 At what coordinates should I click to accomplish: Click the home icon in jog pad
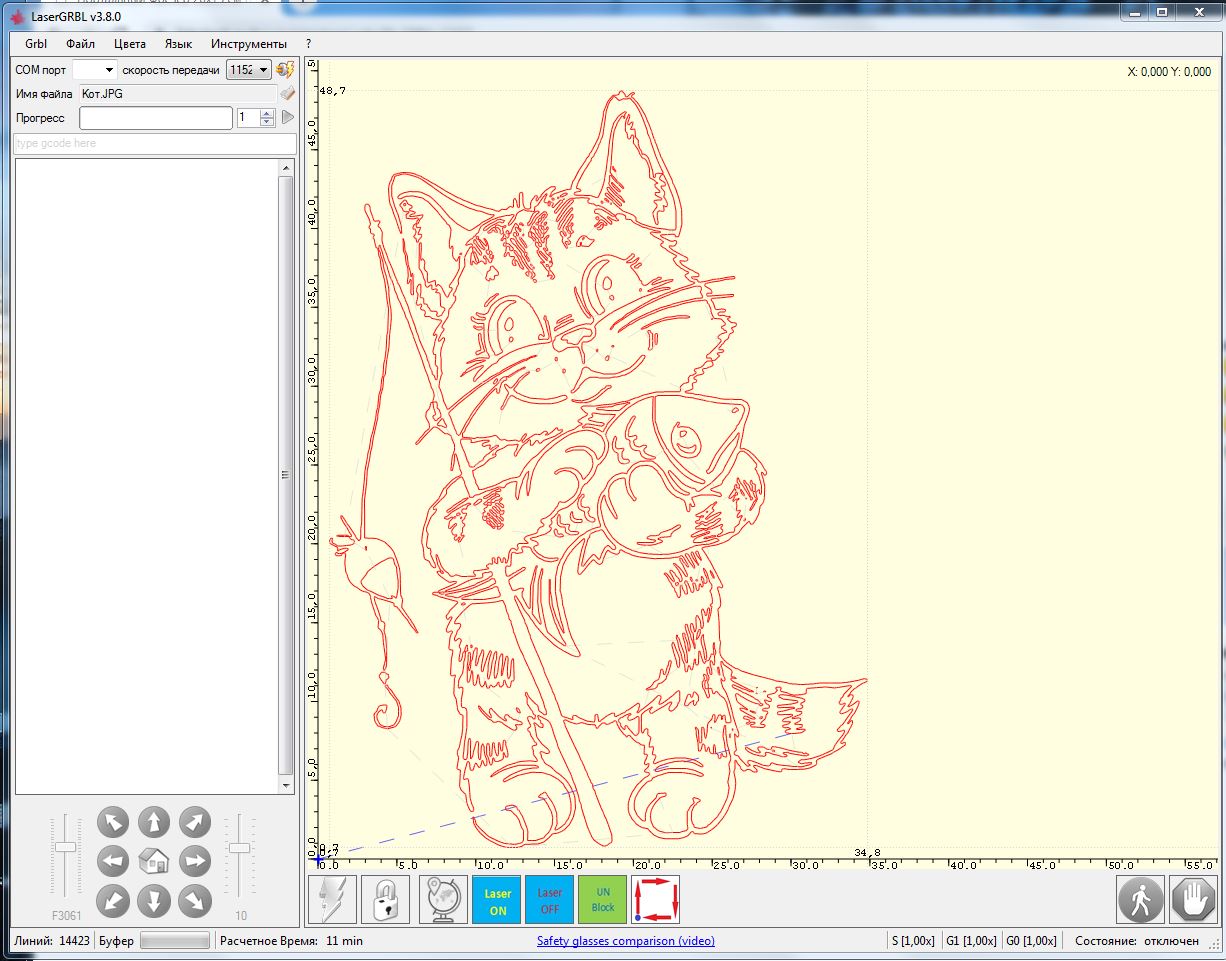(x=153, y=860)
